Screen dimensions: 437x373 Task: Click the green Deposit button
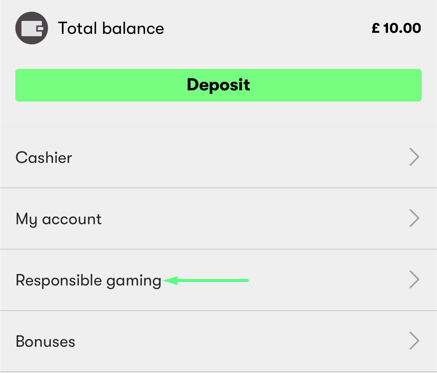click(x=218, y=85)
